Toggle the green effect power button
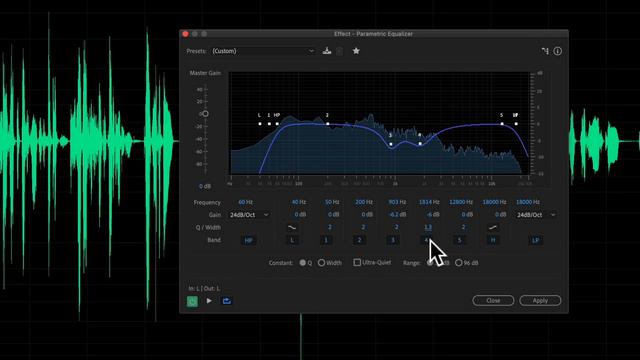 [192, 301]
